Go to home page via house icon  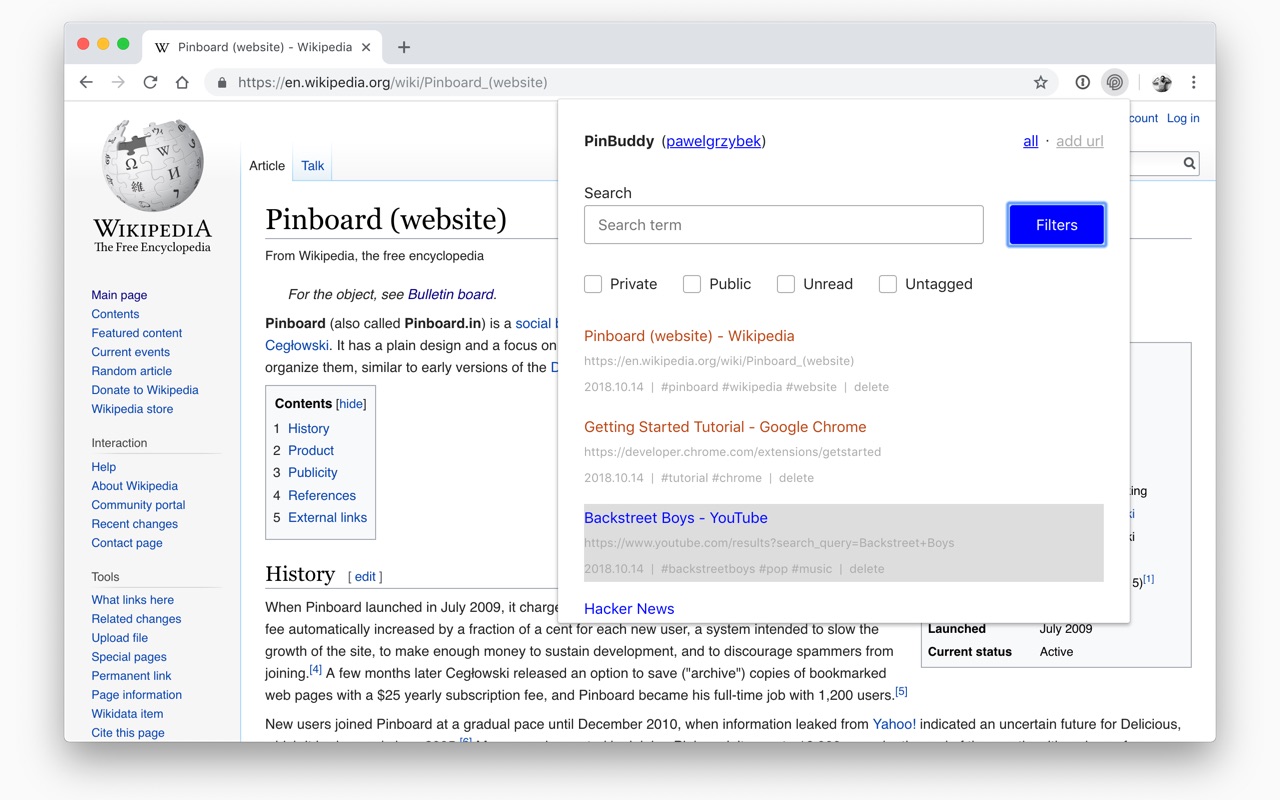(182, 82)
